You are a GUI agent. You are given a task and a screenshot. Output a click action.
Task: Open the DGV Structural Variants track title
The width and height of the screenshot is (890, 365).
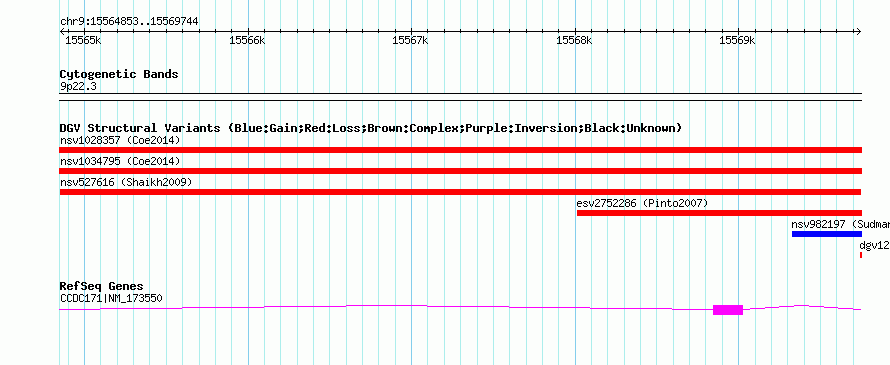(371, 128)
